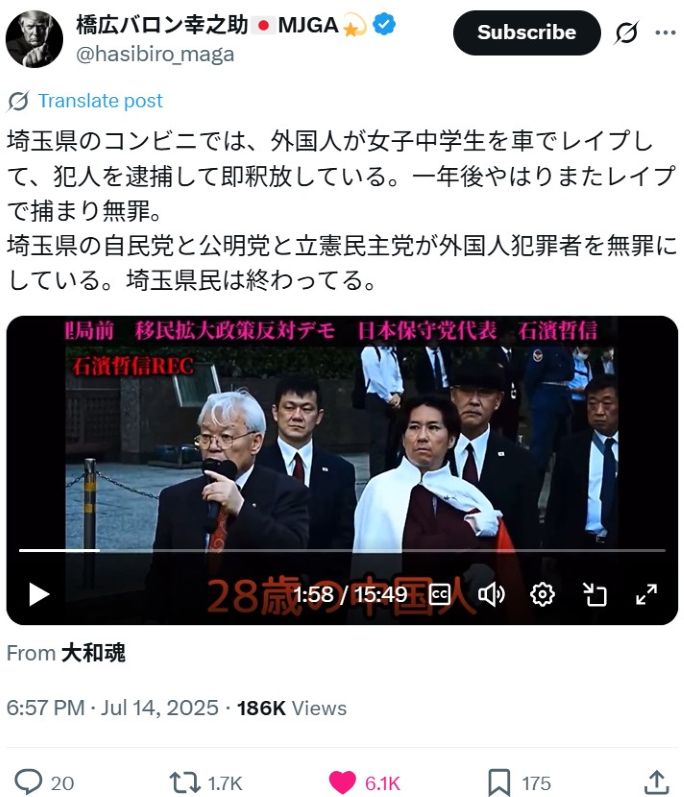This screenshot has height=797, width=684.
Task: Click the @hasibiro_maga handle
Action: [x=155, y=54]
